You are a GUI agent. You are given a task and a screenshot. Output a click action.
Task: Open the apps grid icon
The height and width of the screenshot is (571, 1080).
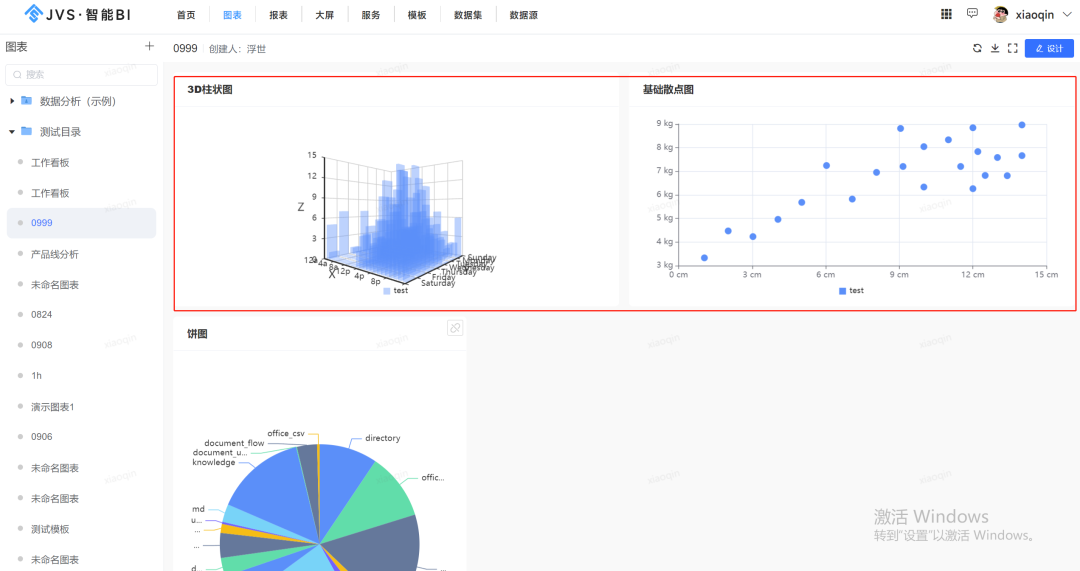pyautogui.click(x=946, y=14)
